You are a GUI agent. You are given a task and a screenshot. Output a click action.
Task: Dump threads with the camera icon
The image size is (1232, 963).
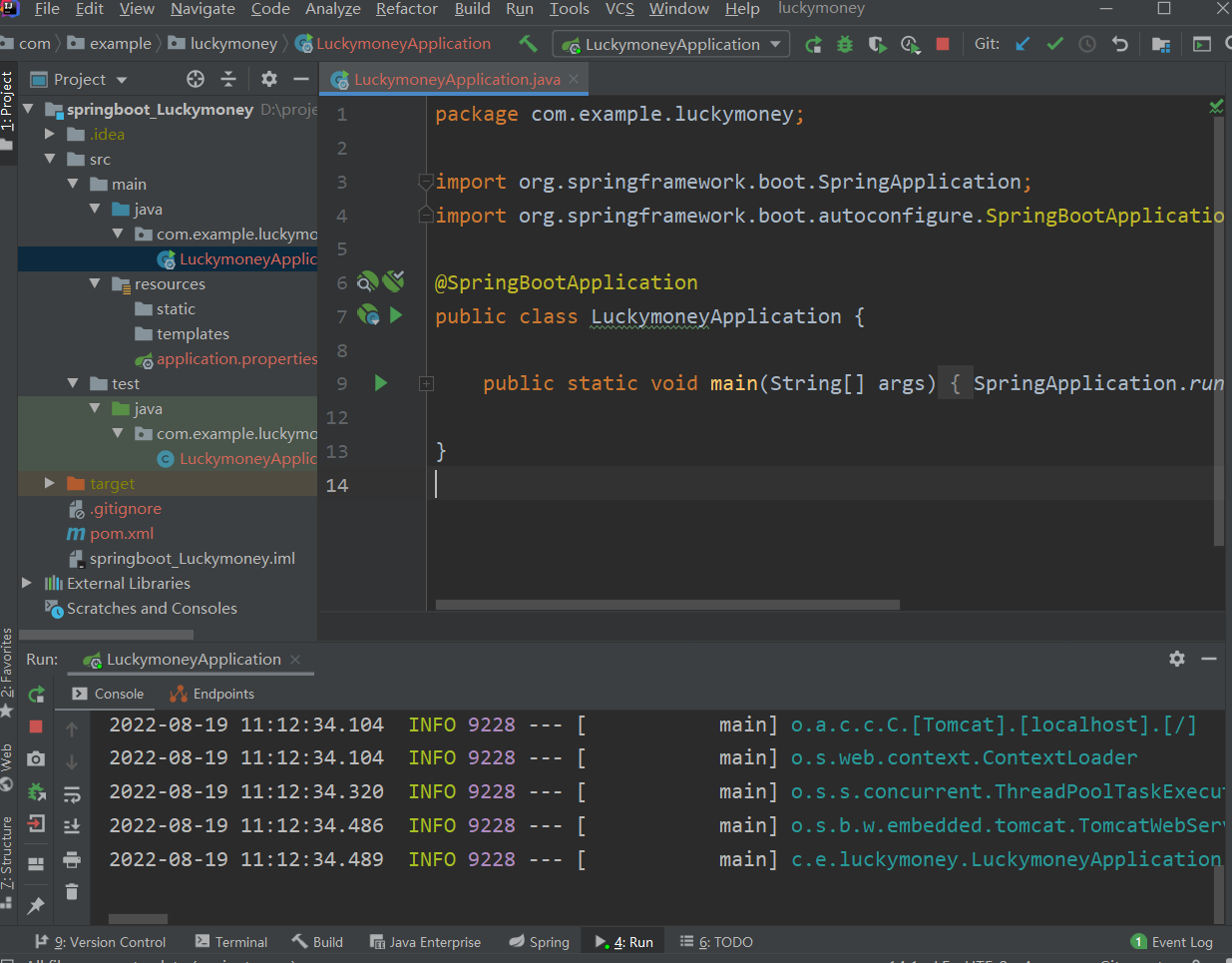pyautogui.click(x=36, y=758)
